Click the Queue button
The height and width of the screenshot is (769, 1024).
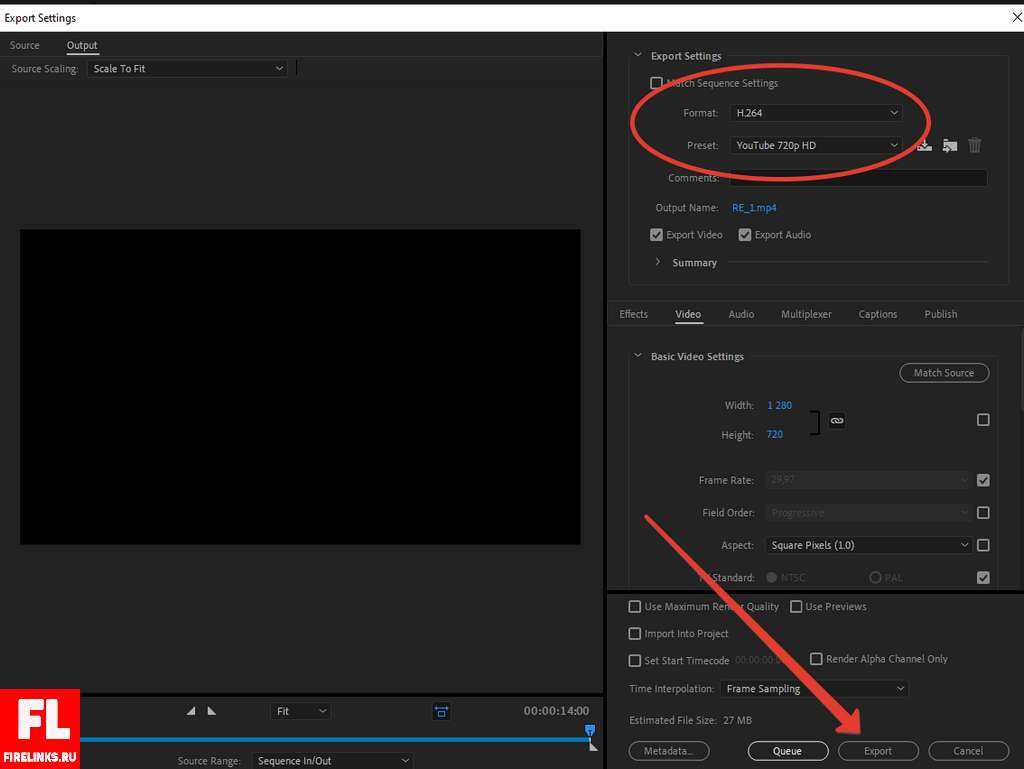(x=787, y=751)
